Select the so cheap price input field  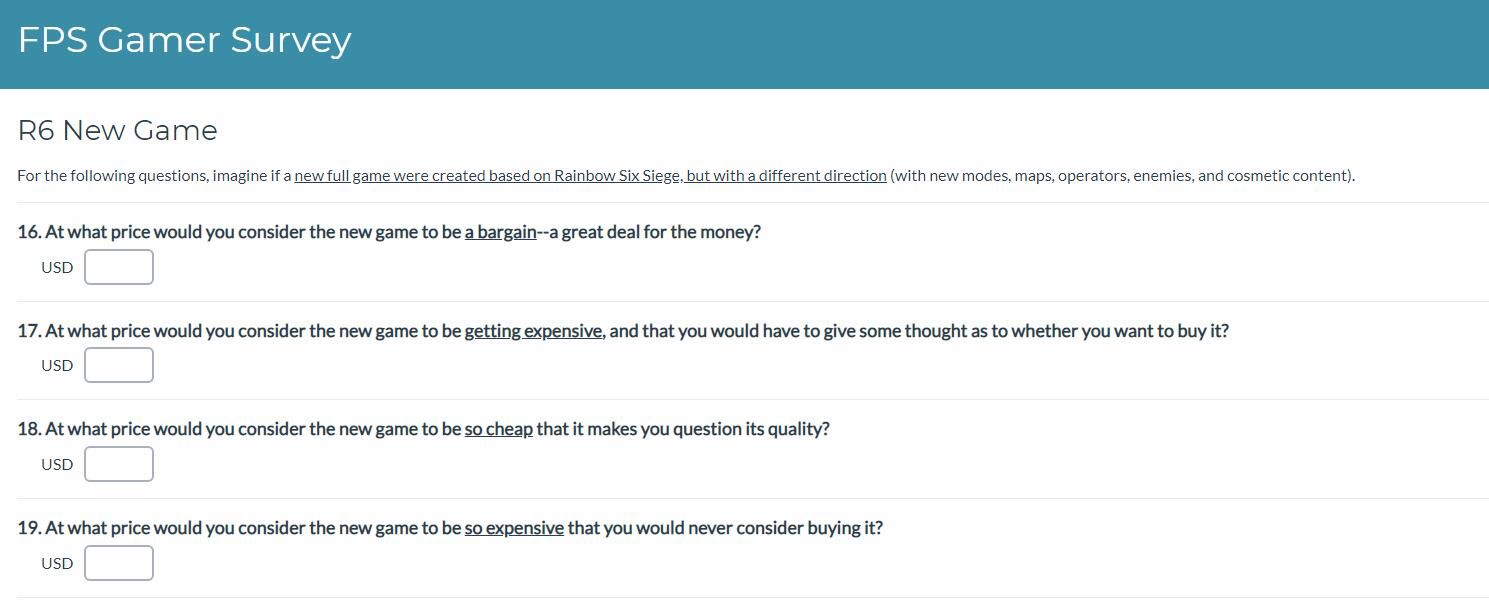point(119,464)
